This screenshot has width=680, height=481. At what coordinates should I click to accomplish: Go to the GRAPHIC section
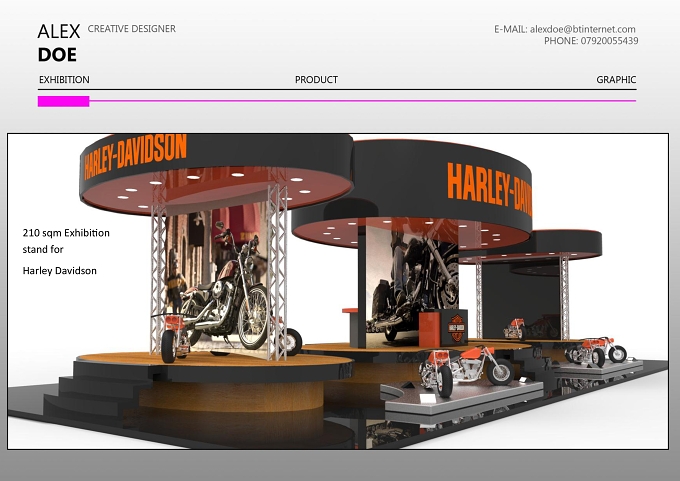[x=616, y=80]
